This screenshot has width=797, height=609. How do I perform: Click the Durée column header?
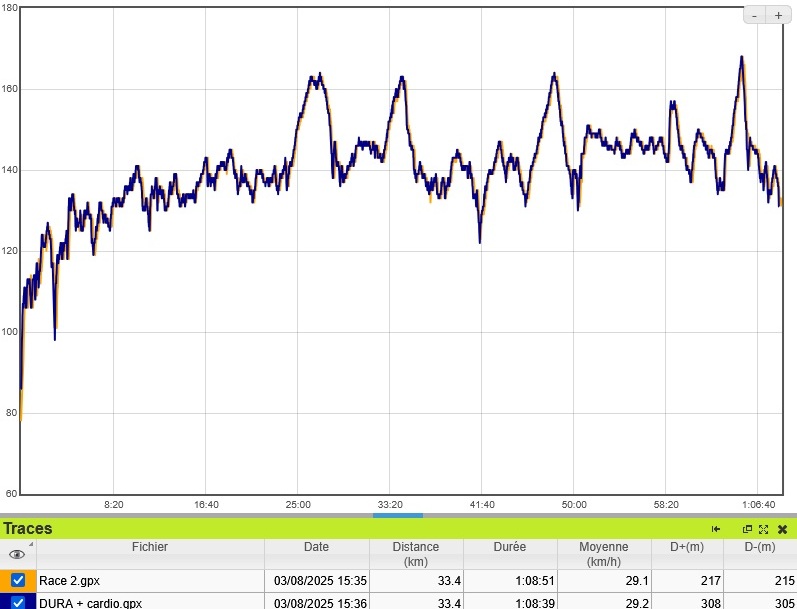pyautogui.click(x=509, y=547)
